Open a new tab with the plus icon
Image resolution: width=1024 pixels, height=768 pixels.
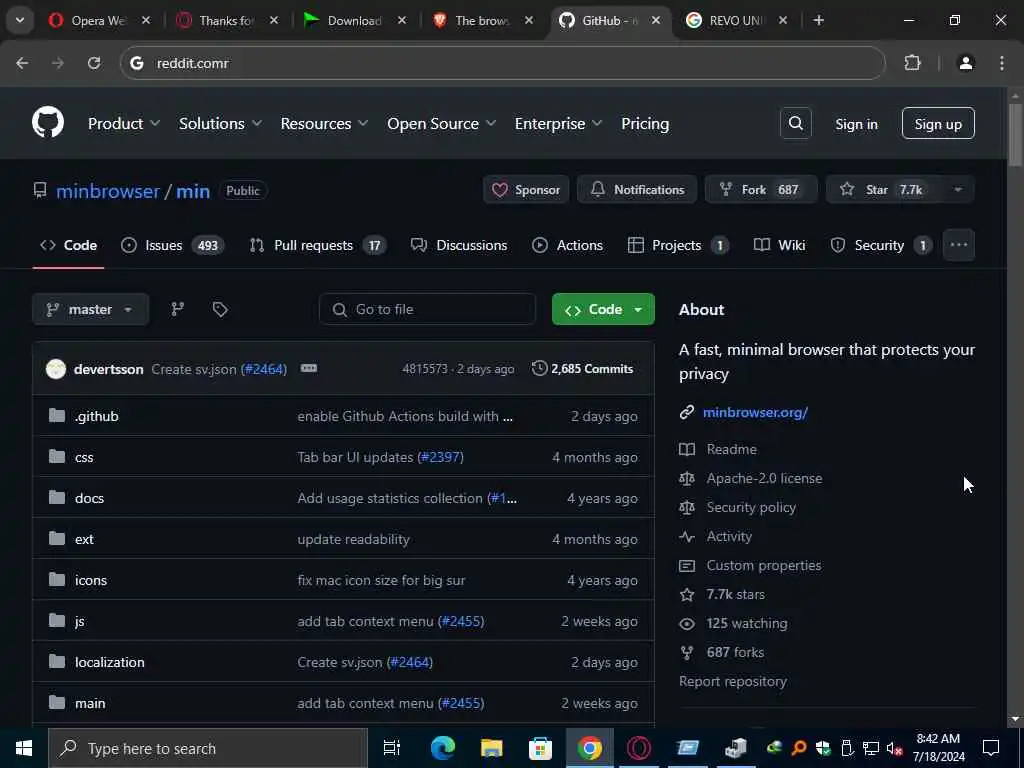pyautogui.click(x=818, y=20)
